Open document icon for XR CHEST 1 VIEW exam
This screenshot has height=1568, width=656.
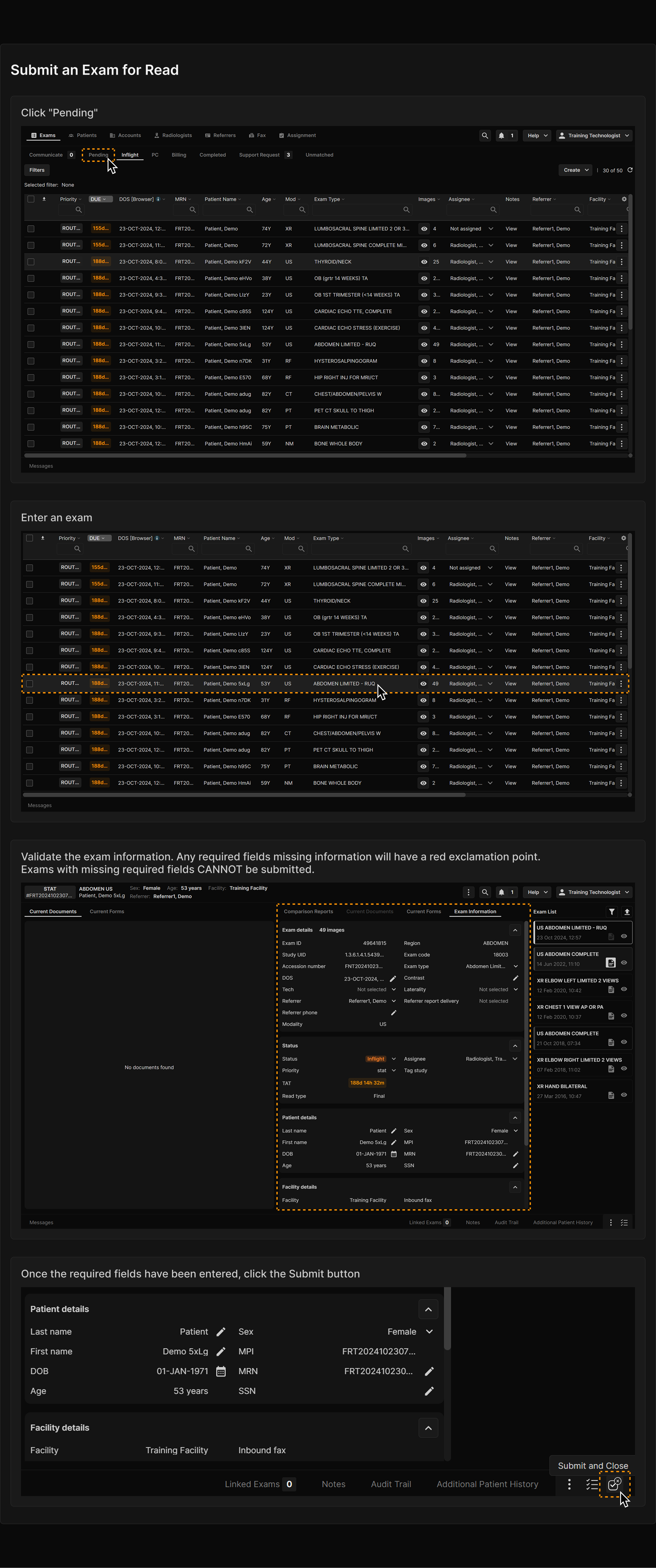pyautogui.click(x=611, y=1016)
